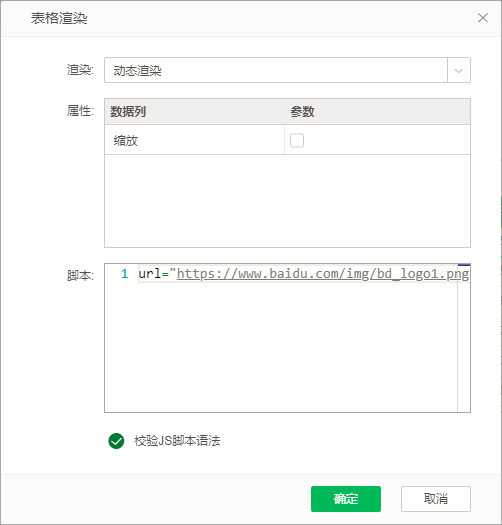Screen dimensions: 502x525
Task: Select the 缩放 property row
Action: point(287,140)
